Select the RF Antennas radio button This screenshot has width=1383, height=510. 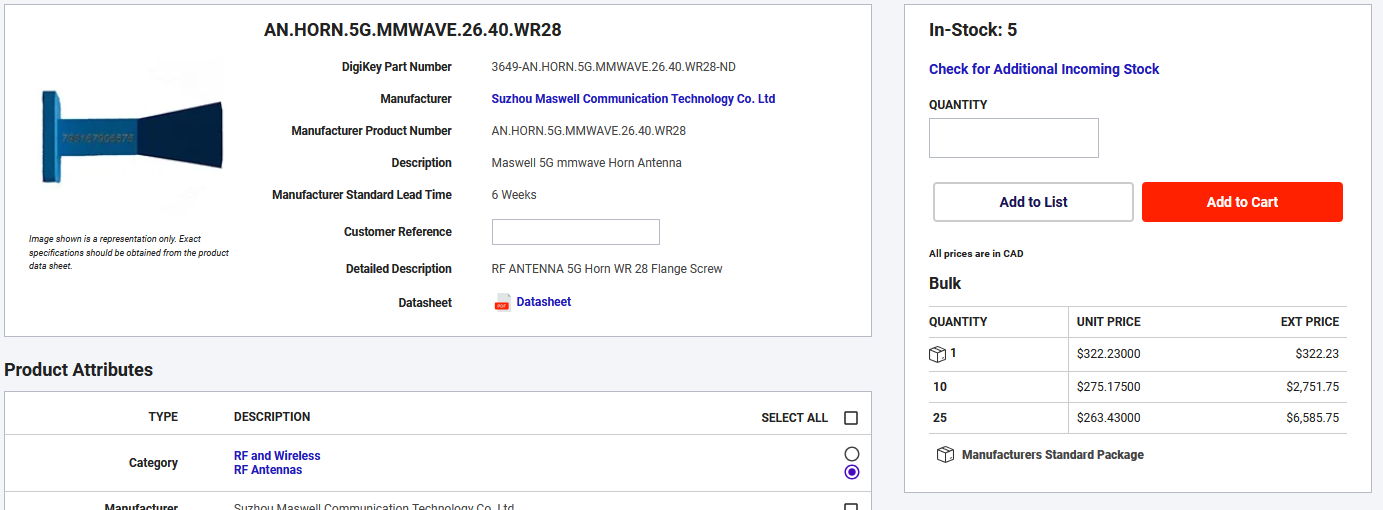tap(852, 472)
